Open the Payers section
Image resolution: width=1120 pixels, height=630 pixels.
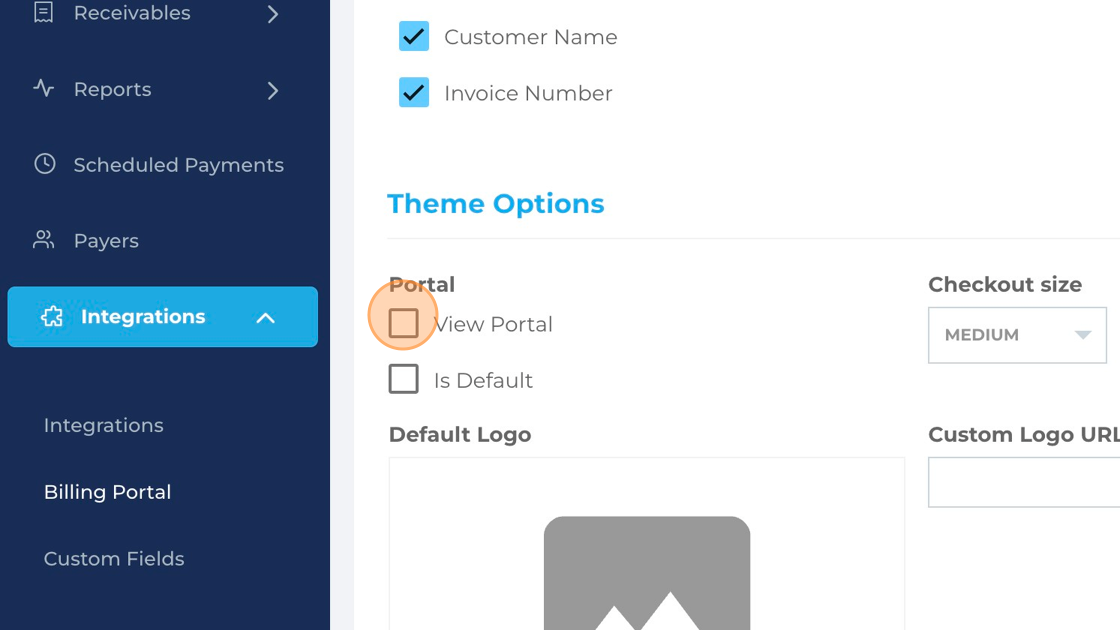tap(106, 241)
